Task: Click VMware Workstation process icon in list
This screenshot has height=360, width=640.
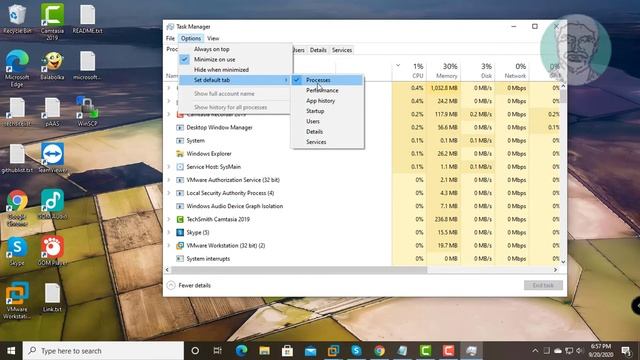Action: (180, 245)
